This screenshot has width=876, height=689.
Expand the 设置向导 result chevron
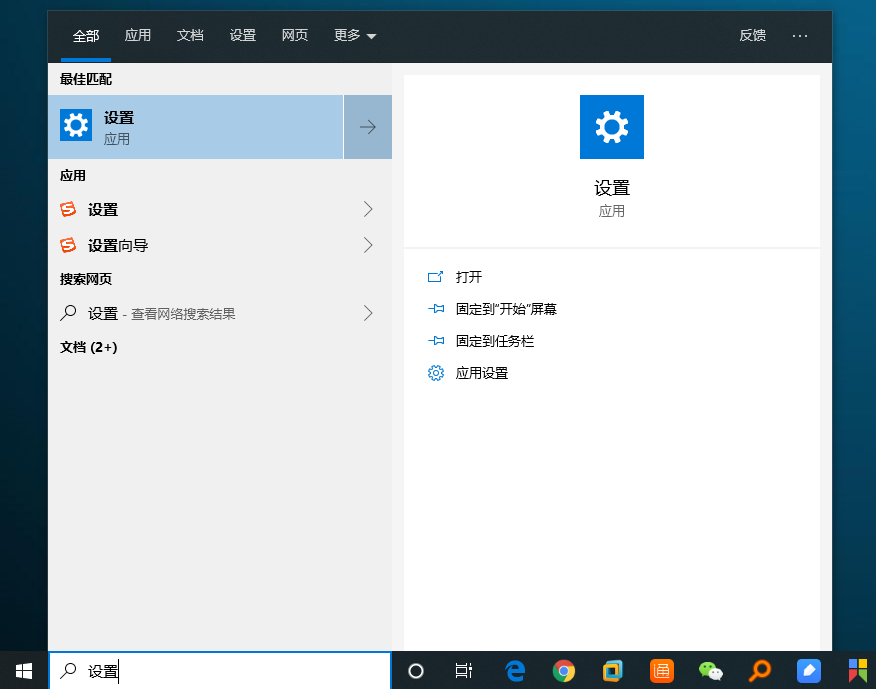point(367,245)
